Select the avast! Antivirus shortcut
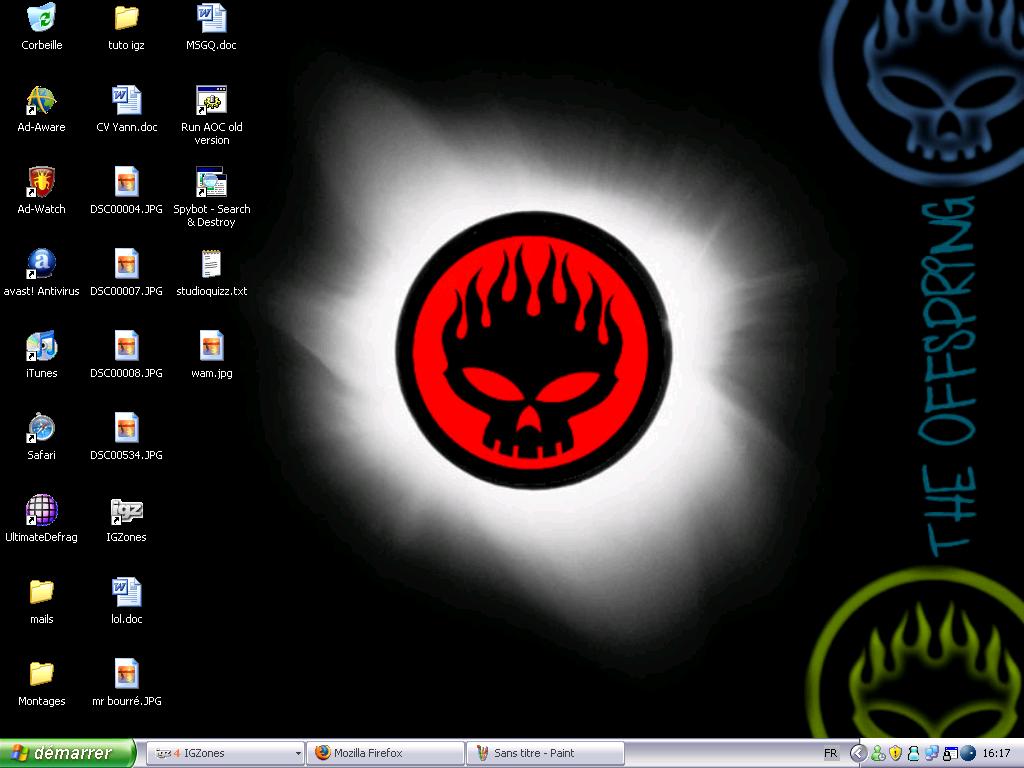 [41, 272]
